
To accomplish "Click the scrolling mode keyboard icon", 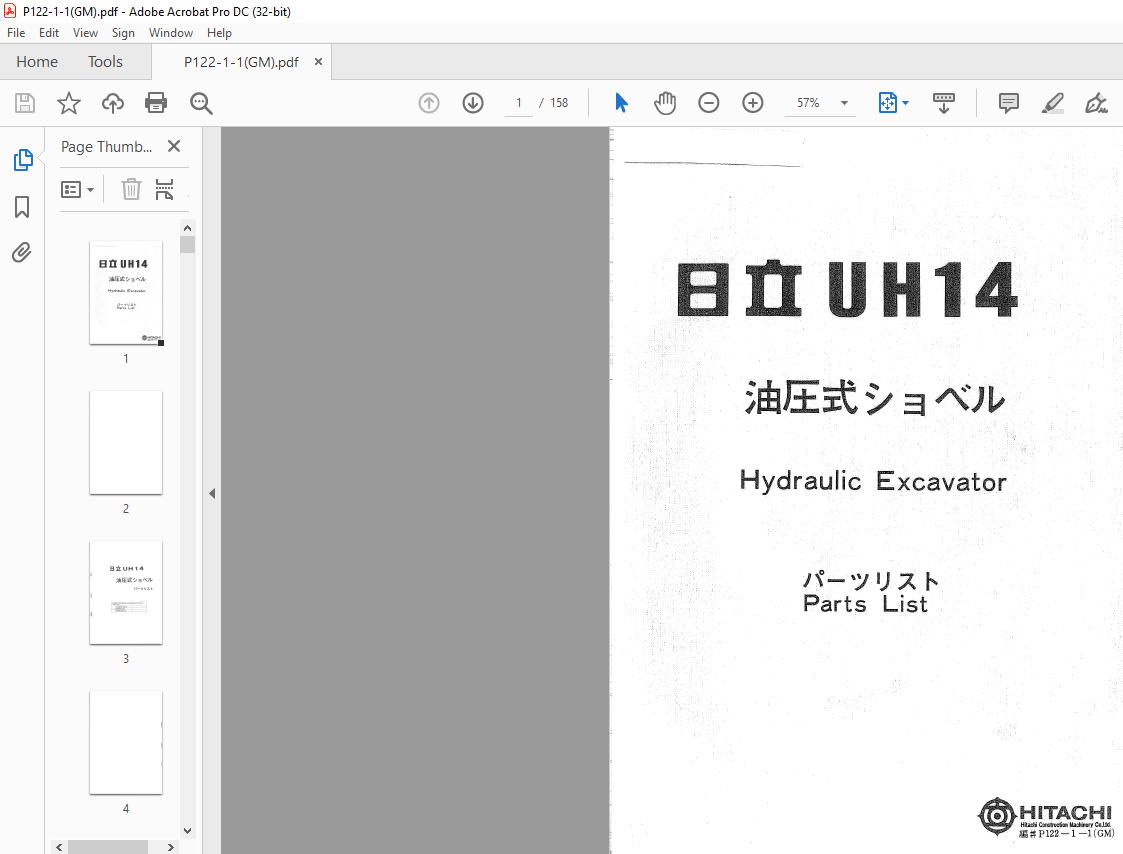I will coord(944,103).
